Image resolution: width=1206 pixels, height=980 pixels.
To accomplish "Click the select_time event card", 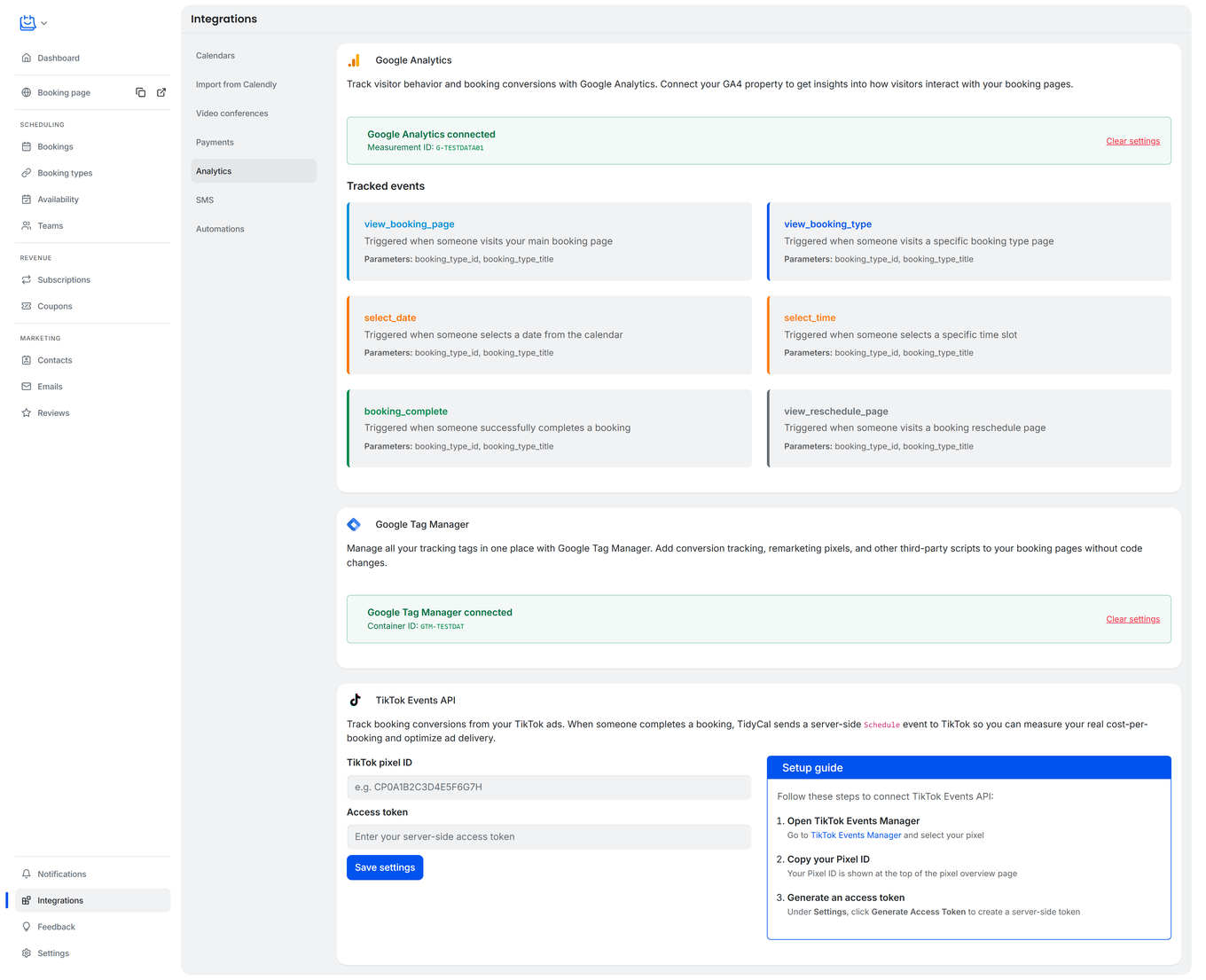I will point(969,335).
